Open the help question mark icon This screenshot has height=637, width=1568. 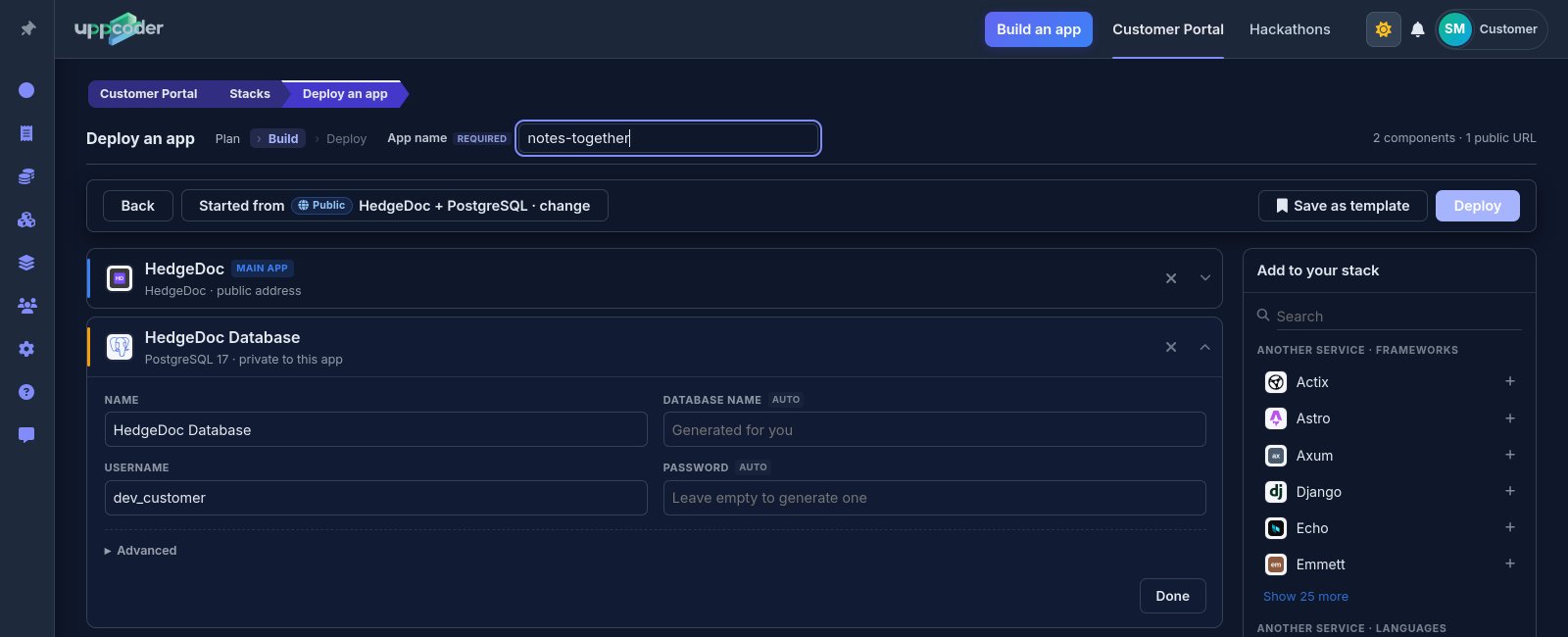(26, 392)
